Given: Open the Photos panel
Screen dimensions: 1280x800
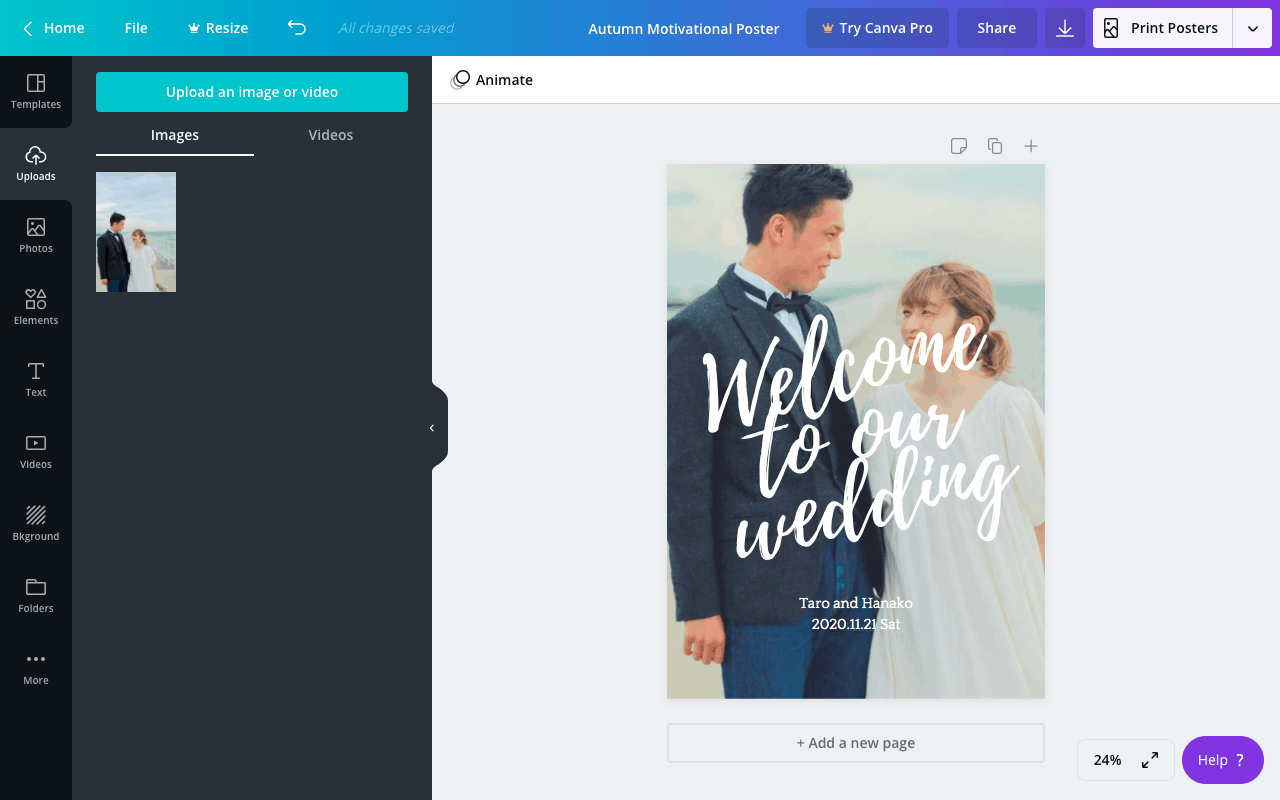Looking at the screenshot, I should click(x=36, y=235).
